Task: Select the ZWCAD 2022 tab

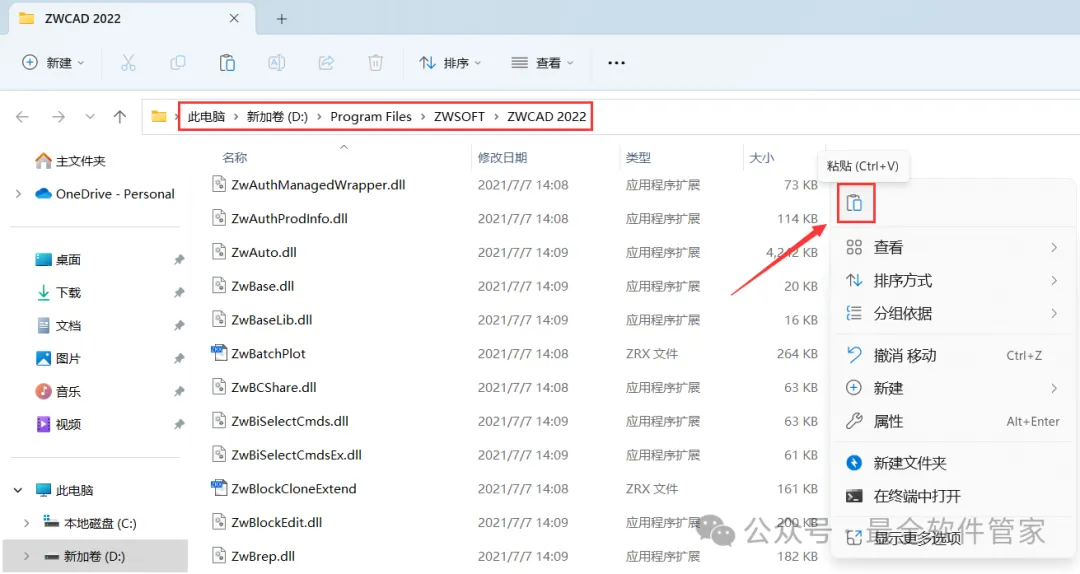Action: (131, 19)
